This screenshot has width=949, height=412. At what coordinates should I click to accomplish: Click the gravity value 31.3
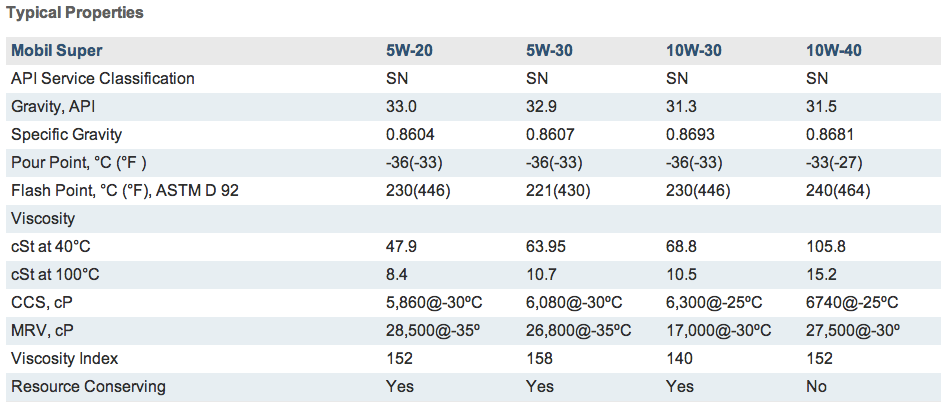[681, 106]
